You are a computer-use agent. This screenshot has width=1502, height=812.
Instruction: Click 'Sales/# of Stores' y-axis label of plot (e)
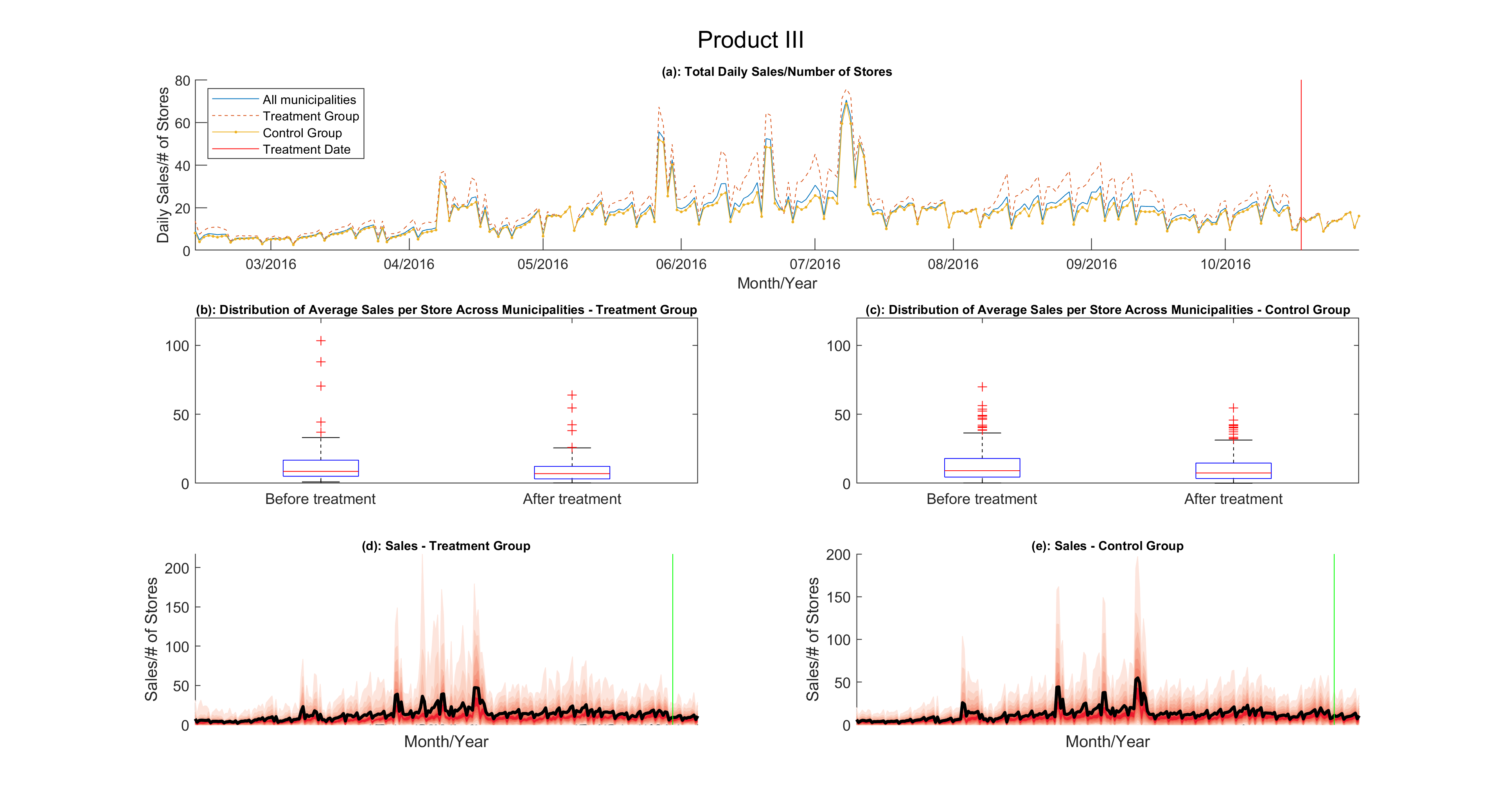coord(812,640)
